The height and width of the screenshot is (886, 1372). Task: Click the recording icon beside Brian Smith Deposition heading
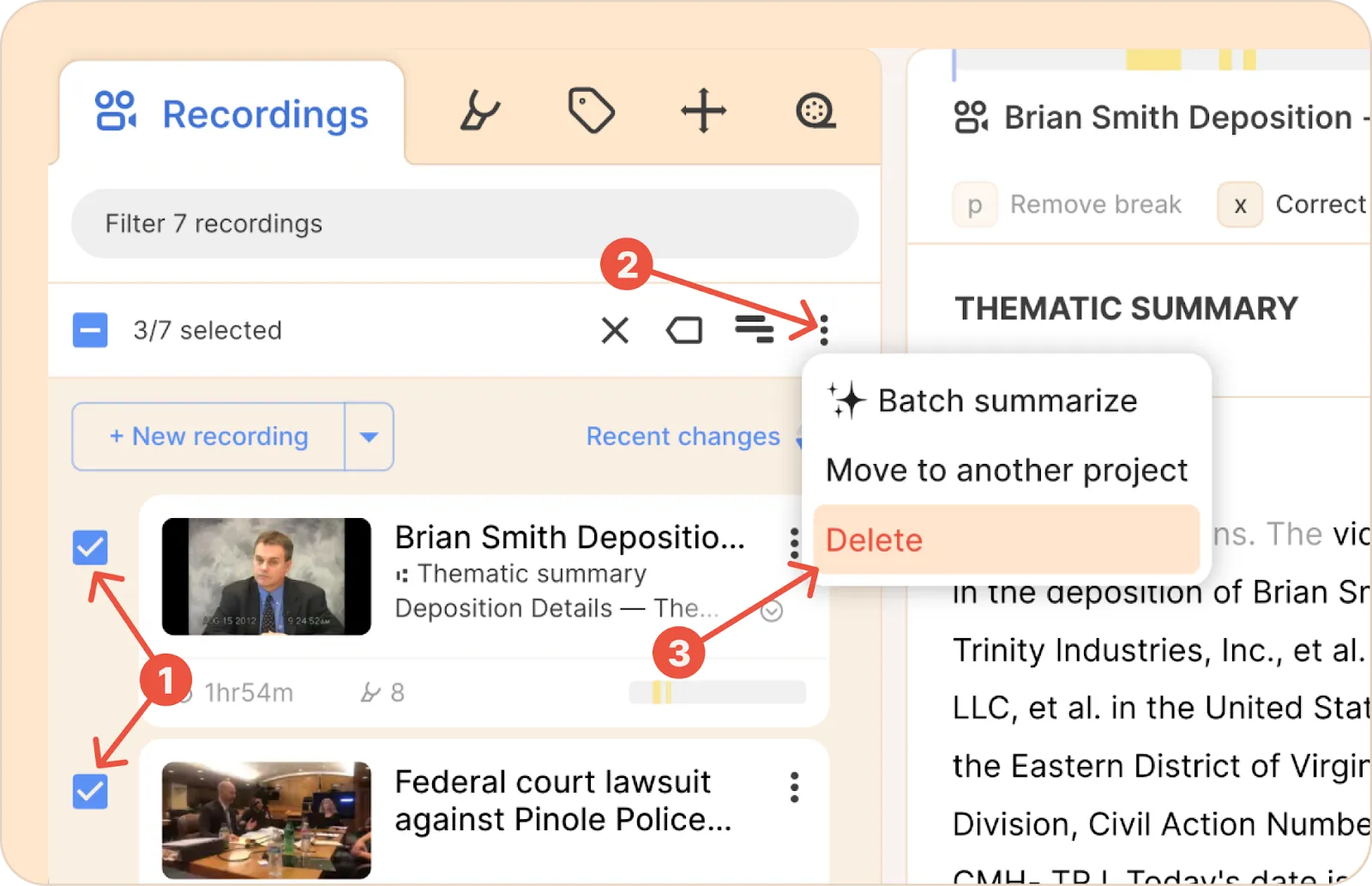[x=971, y=117]
